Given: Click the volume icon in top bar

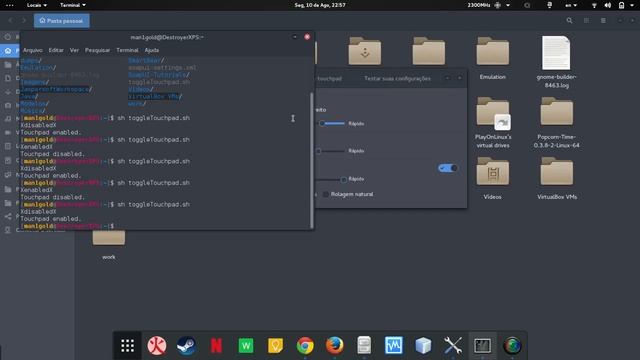Looking at the screenshot, I should coord(608,5).
